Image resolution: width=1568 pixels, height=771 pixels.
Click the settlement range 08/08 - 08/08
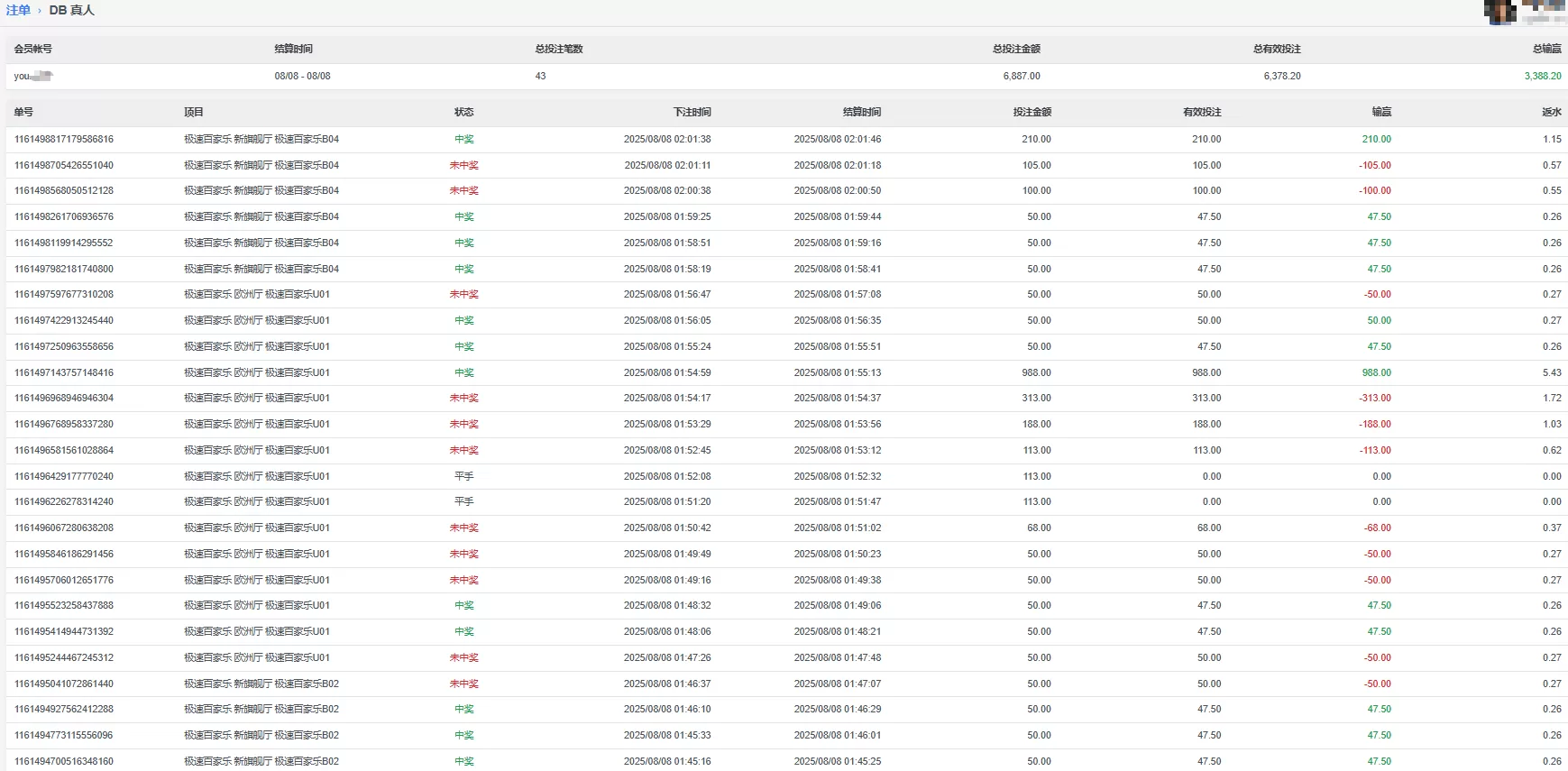pos(303,76)
